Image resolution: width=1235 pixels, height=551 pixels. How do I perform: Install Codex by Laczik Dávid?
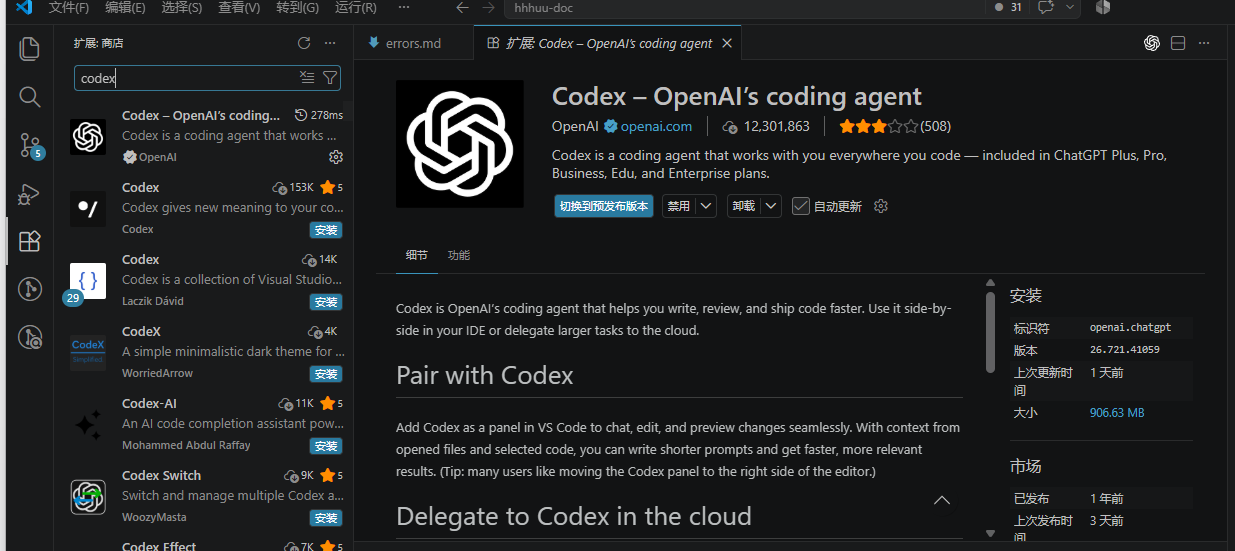pyautogui.click(x=326, y=302)
